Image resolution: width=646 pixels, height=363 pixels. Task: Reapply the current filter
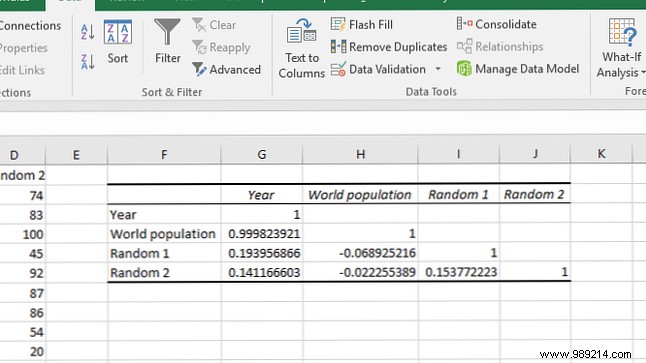click(221, 47)
